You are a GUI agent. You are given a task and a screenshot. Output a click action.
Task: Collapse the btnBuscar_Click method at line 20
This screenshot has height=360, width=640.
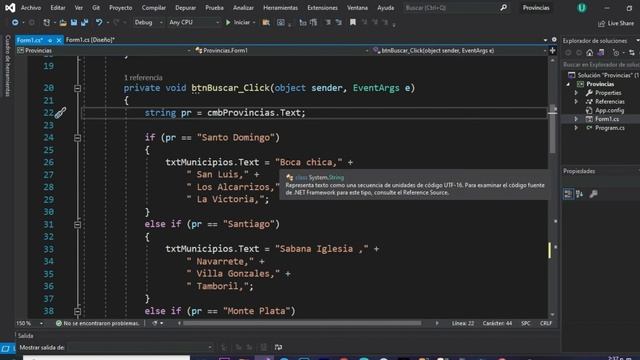pyautogui.click(x=78, y=88)
